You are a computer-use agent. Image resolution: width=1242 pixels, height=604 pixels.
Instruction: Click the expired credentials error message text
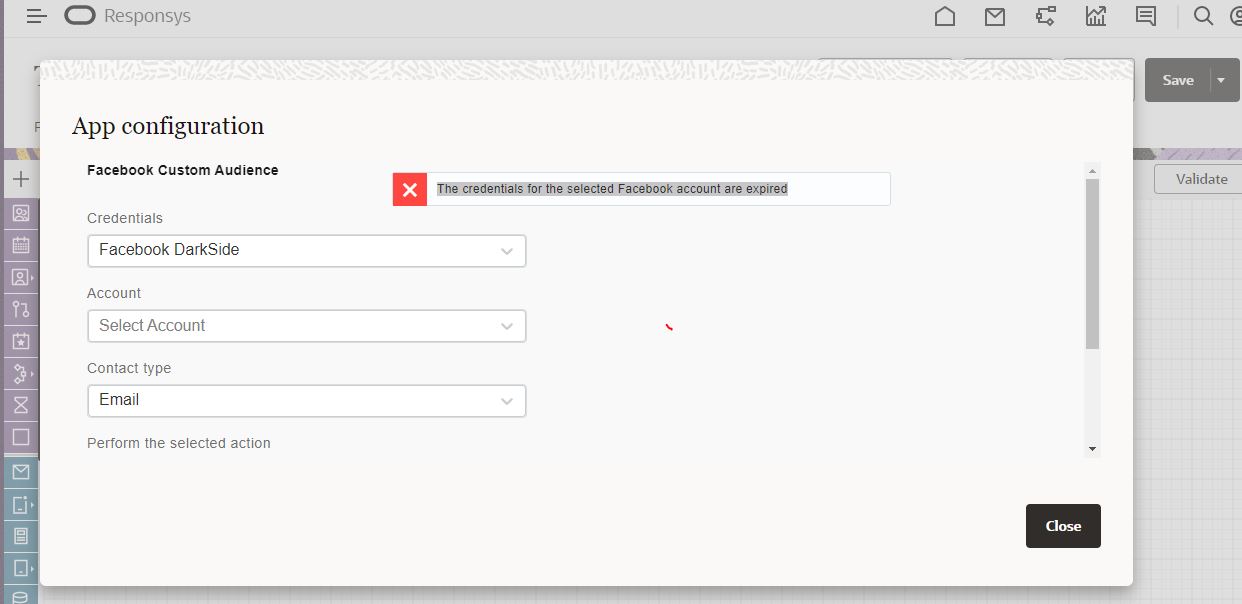pos(612,189)
